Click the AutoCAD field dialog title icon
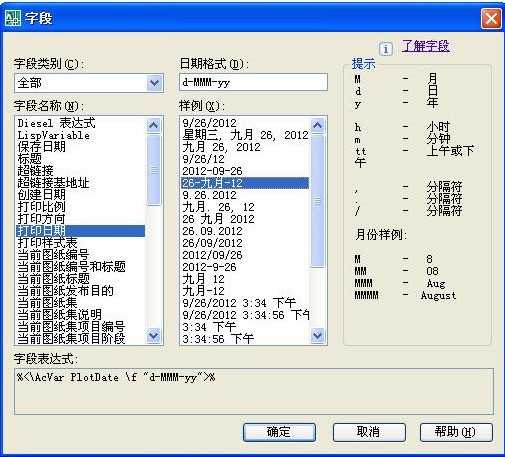This screenshot has height=457, width=505. [13, 18]
